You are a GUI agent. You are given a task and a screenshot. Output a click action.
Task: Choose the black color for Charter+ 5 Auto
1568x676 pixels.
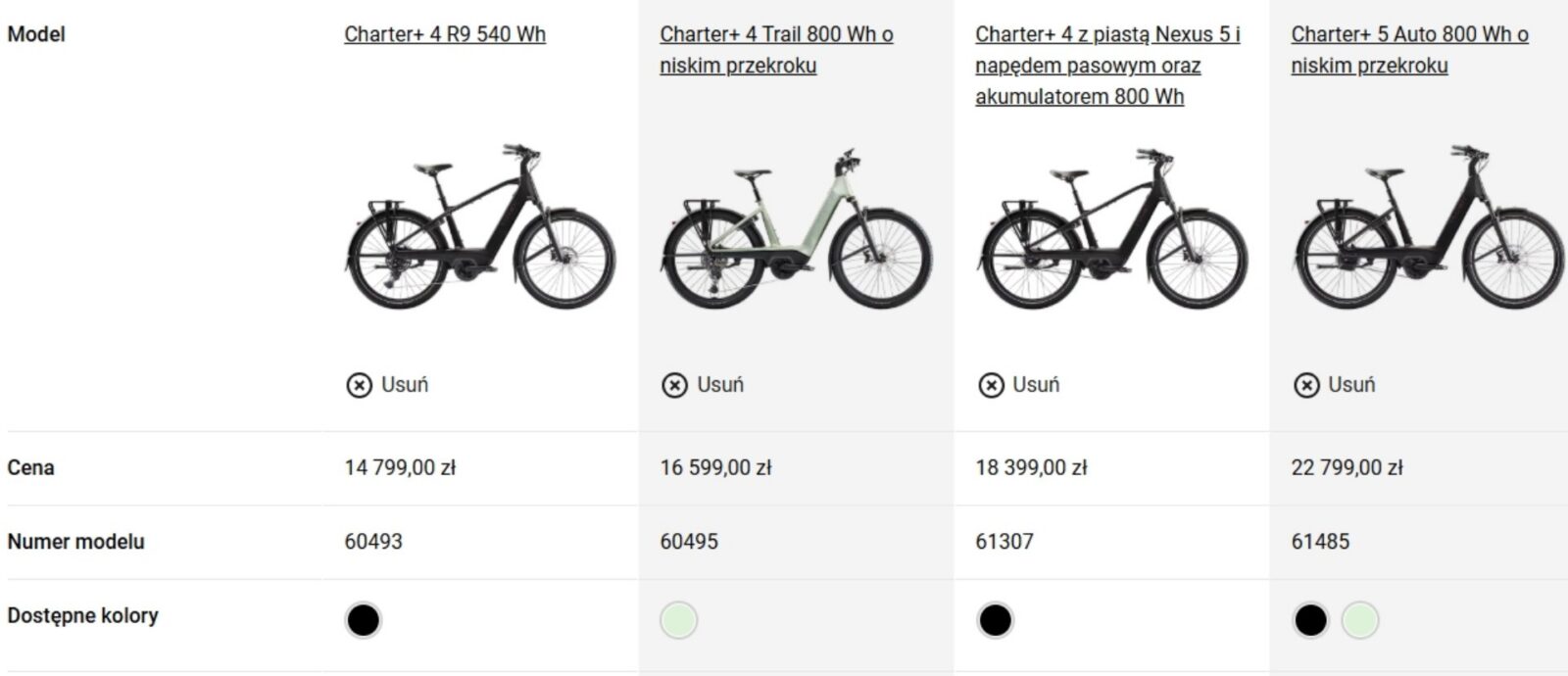[x=1310, y=620]
